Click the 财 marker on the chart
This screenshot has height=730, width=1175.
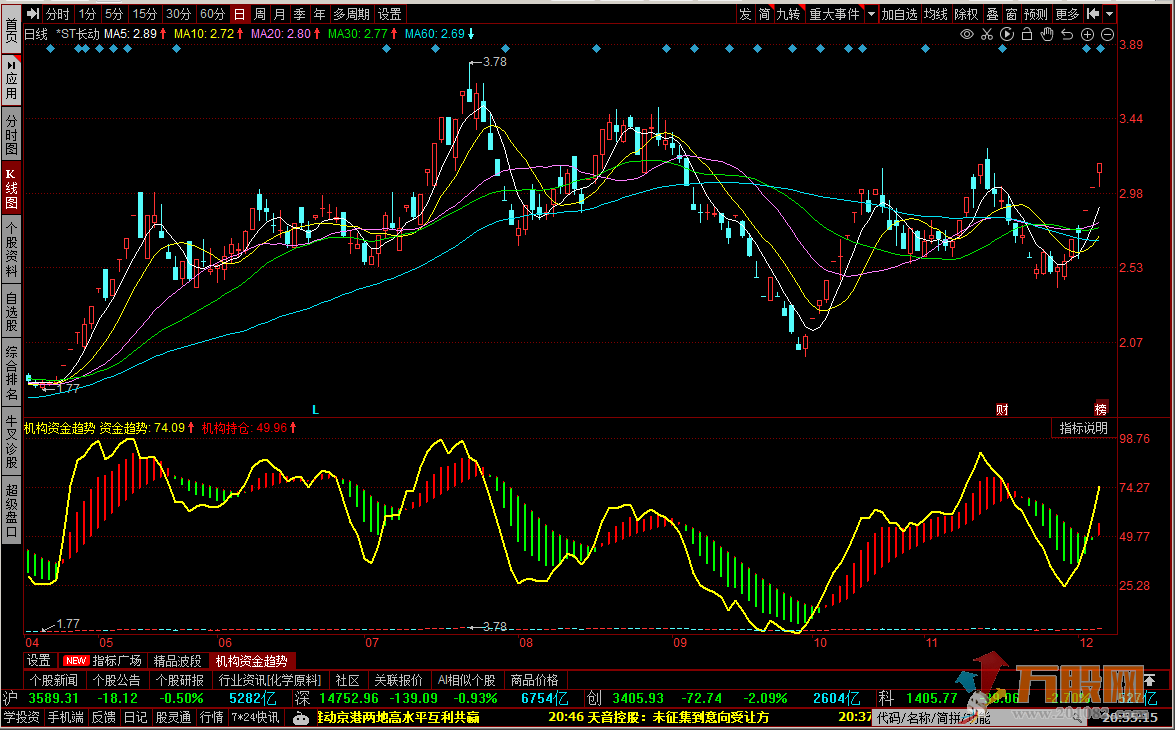point(1002,409)
